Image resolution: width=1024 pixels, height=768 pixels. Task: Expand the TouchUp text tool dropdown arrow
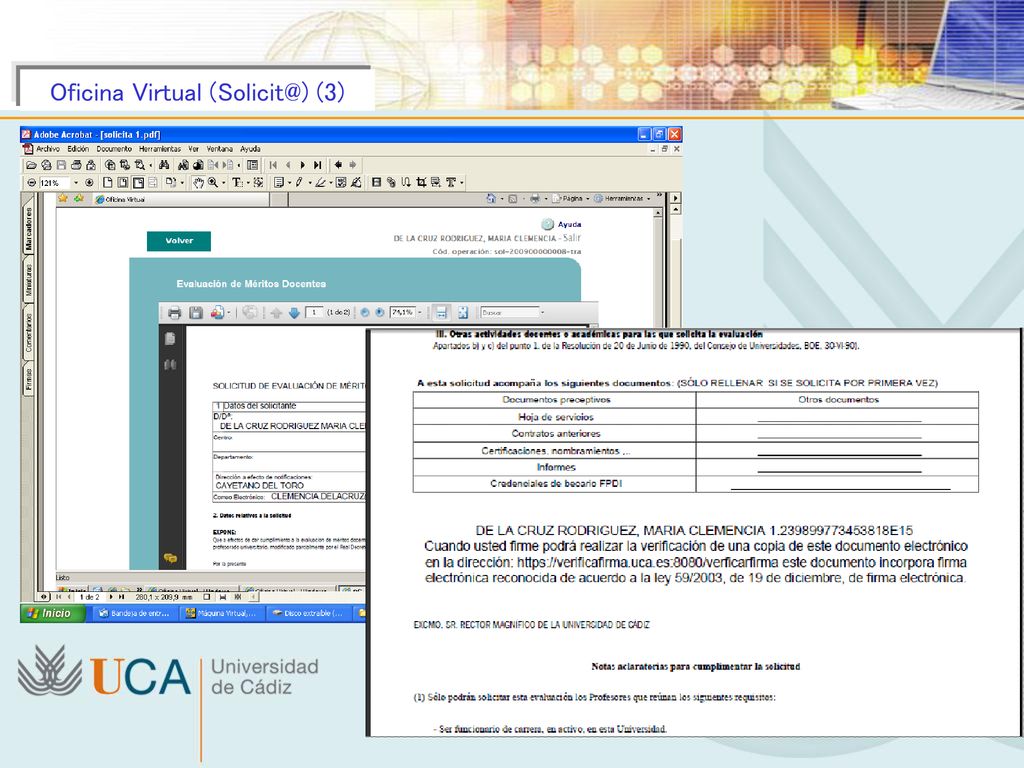(462, 183)
